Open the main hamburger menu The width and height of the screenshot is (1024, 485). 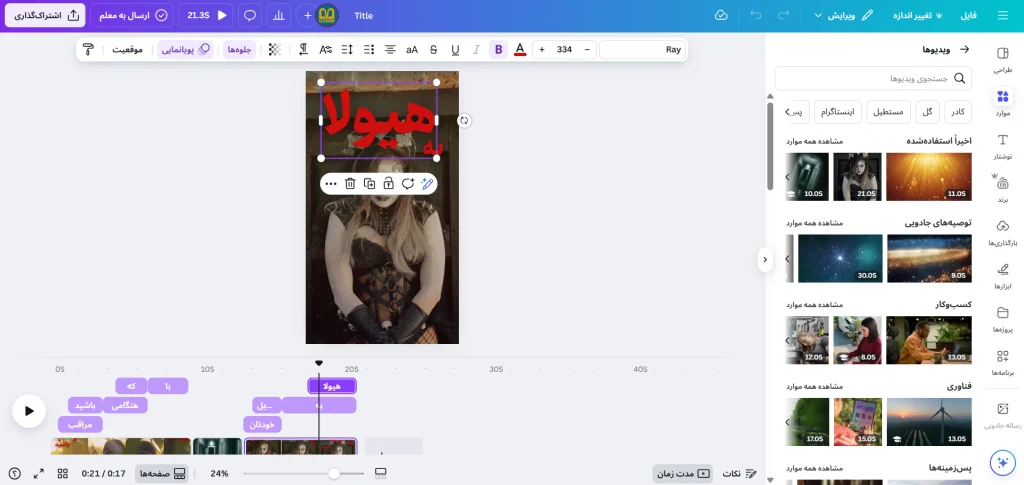click(x=1002, y=15)
